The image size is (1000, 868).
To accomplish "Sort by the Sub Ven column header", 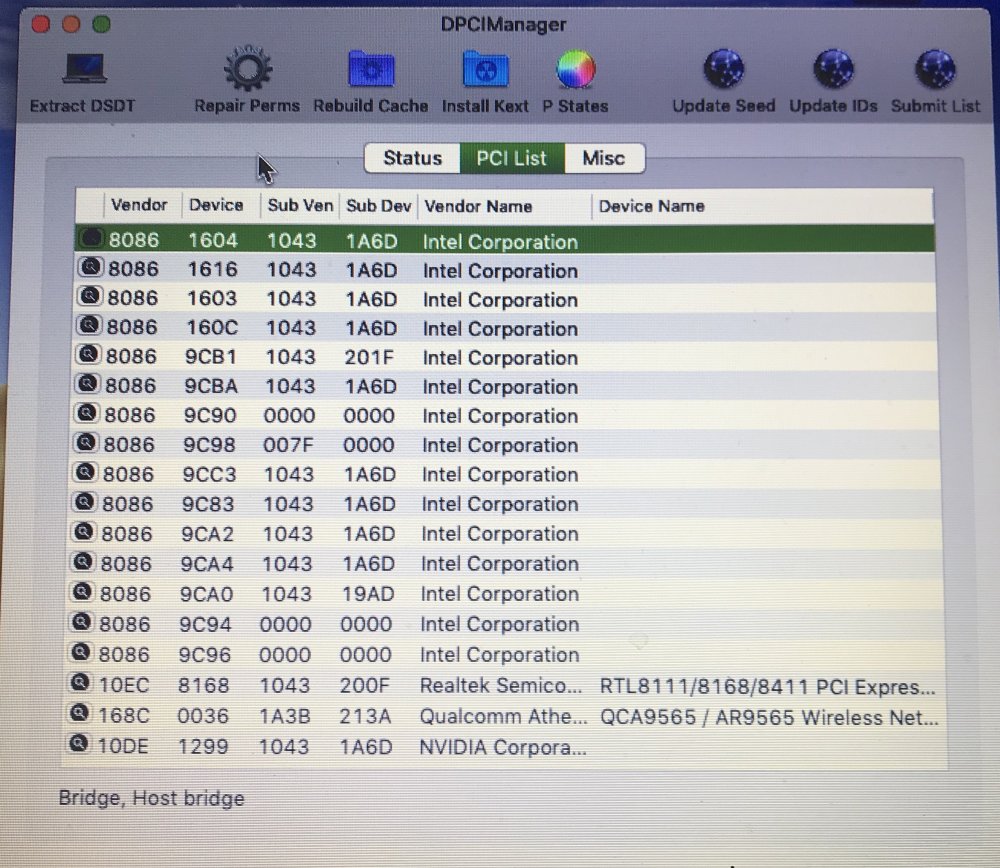I will point(300,205).
